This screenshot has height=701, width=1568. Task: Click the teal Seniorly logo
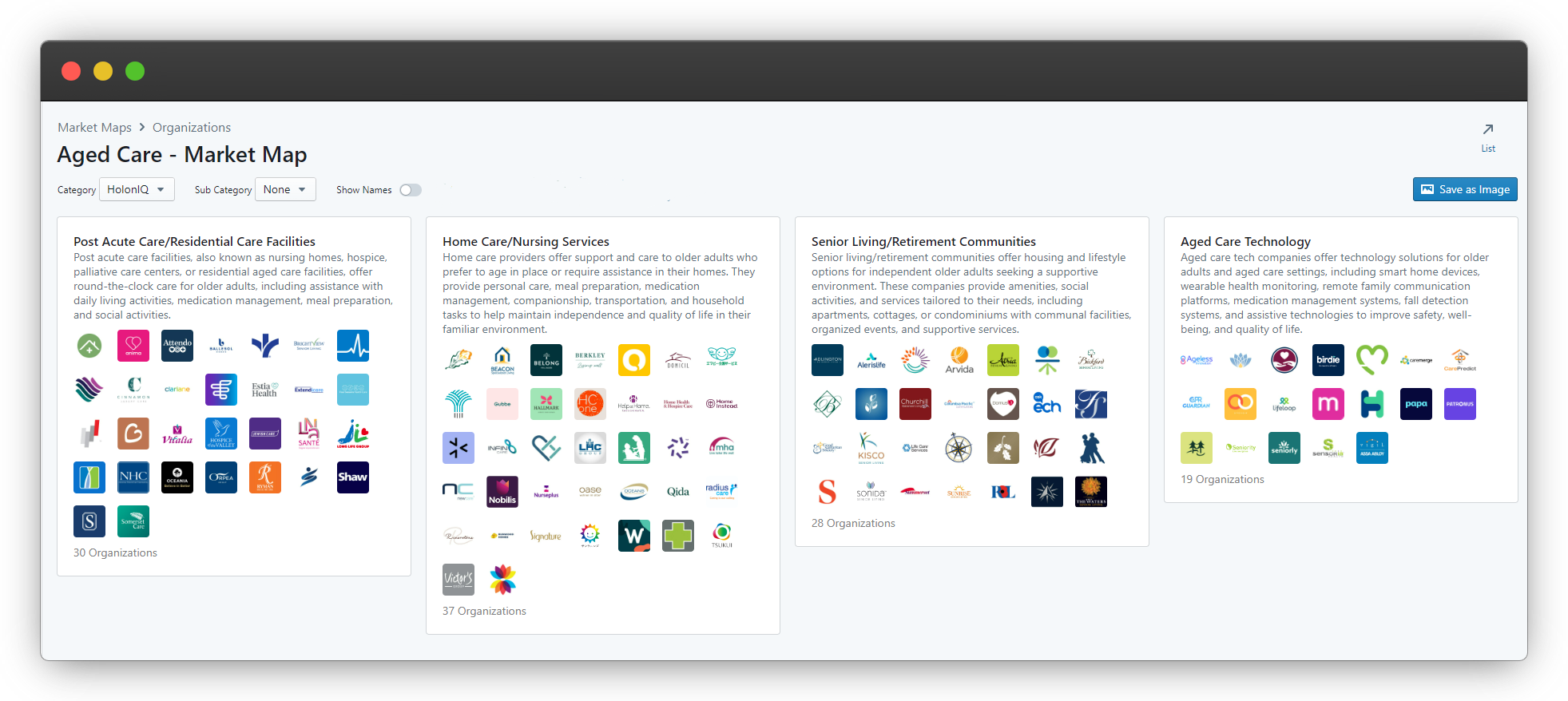tap(1284, 448)
